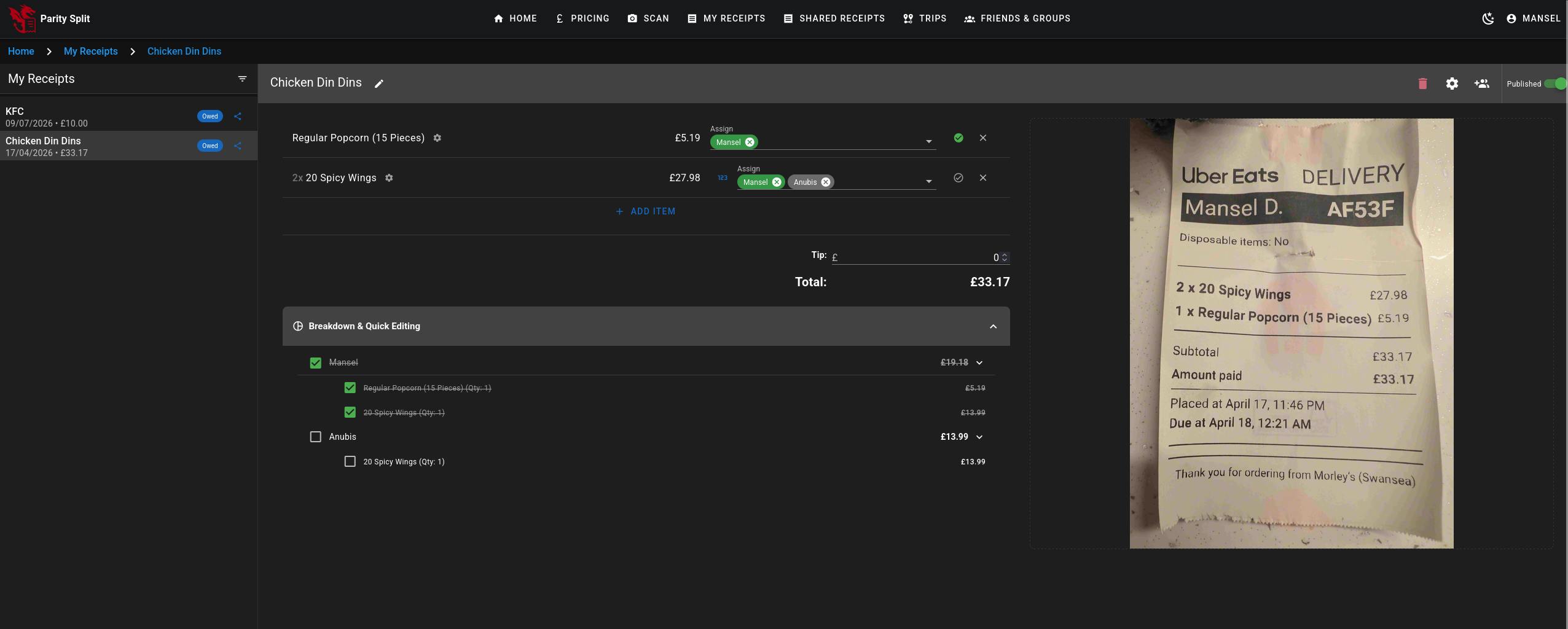Check Anubis in the breakdown
The height and width of the screenshot is (629, 1568).
(x=316, y=437)
